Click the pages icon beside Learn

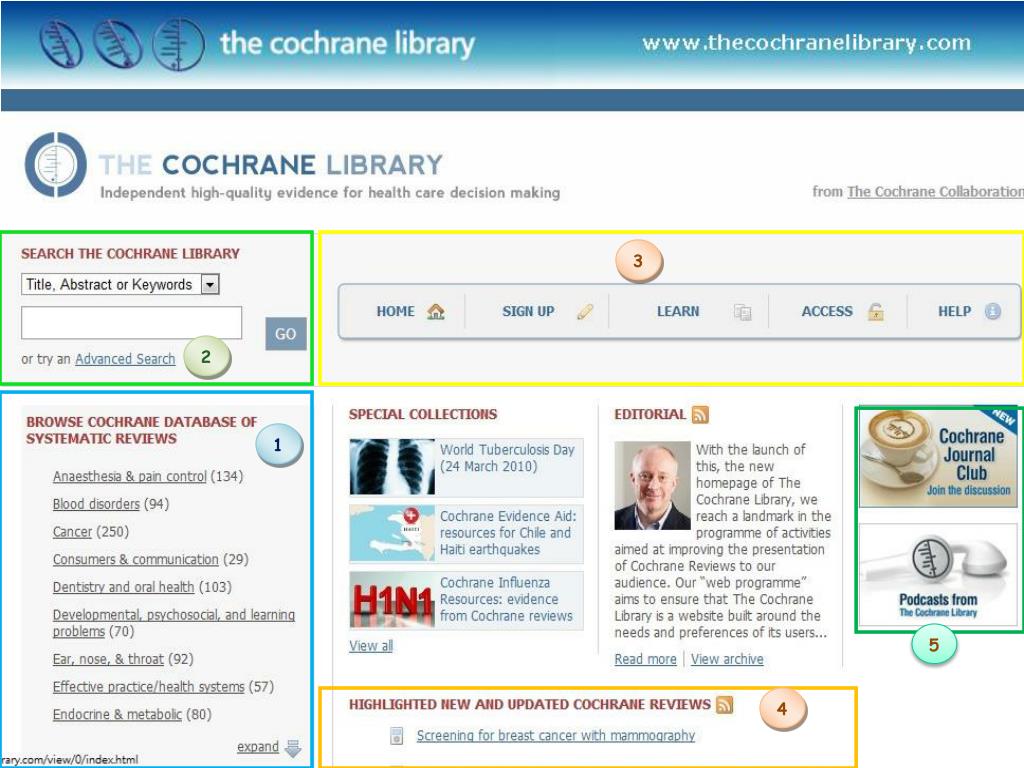coord(743,312)
